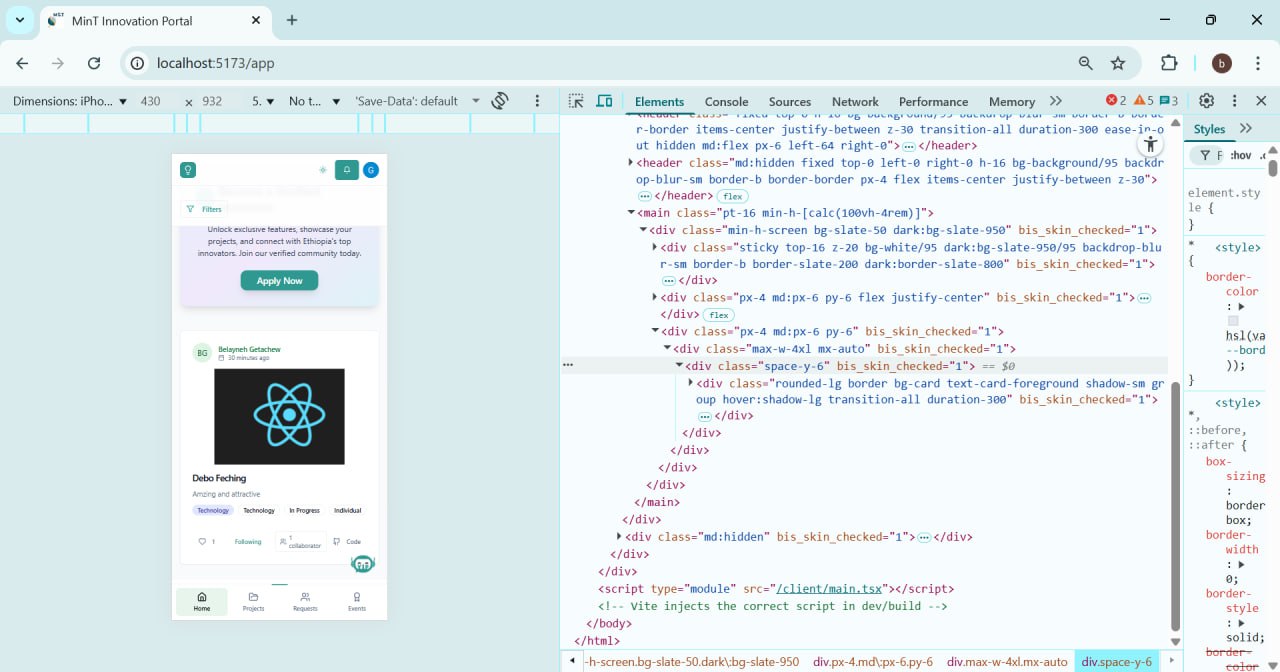Activate the inspect element picker in DevTools
Screen dimensions: 1280x672
[x=575, y=100]
